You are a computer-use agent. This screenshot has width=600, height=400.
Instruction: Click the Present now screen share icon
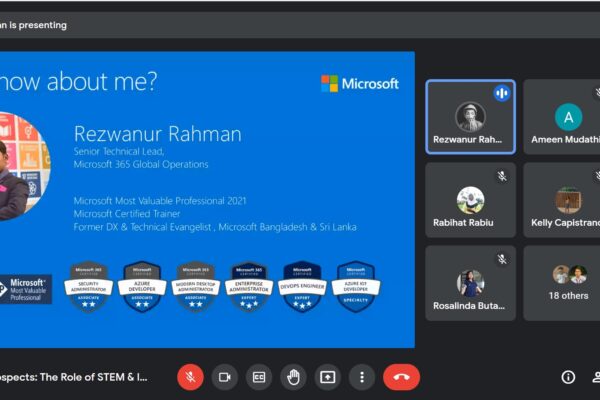(327, 377)
